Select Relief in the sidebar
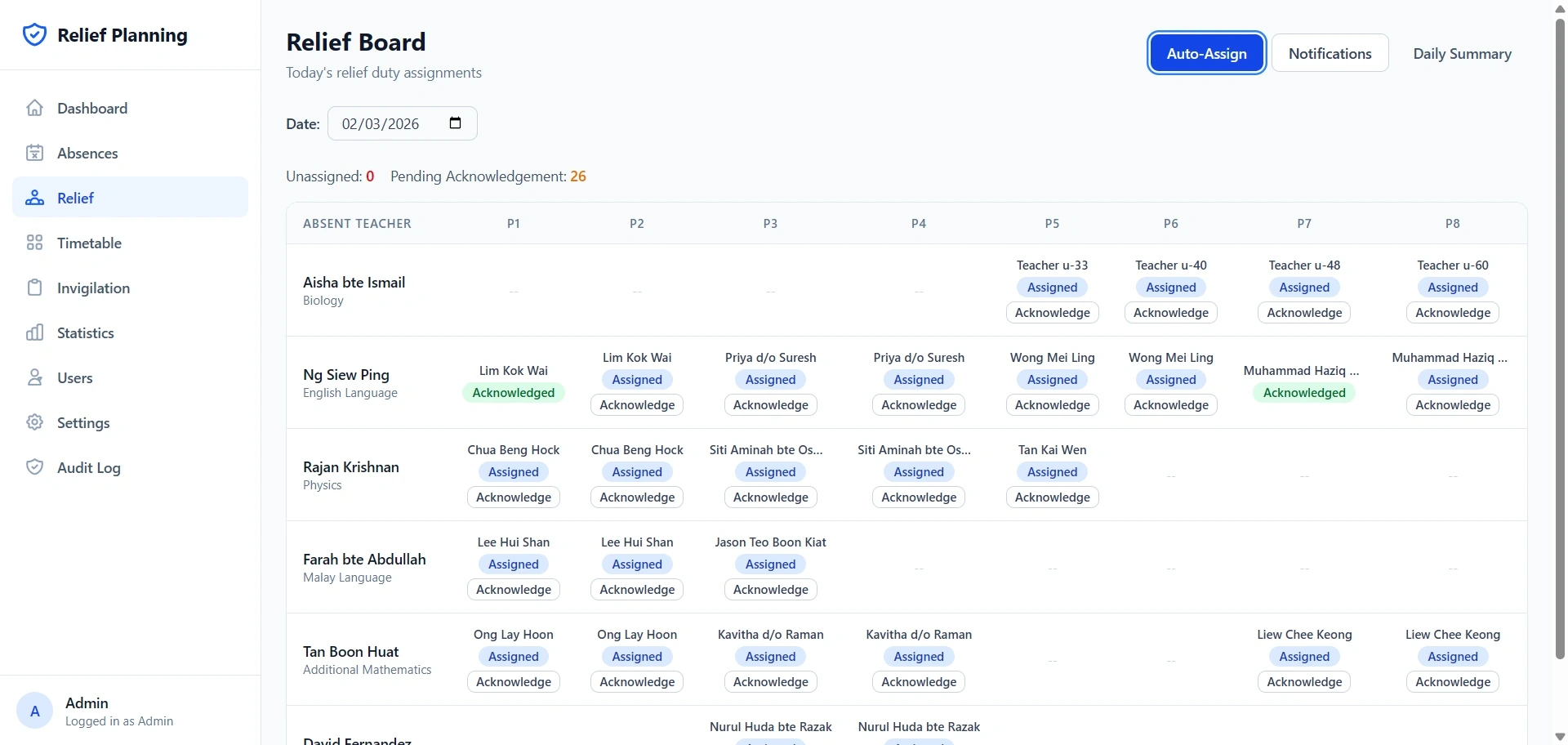1568x745 pixels. tap(130, 197)
